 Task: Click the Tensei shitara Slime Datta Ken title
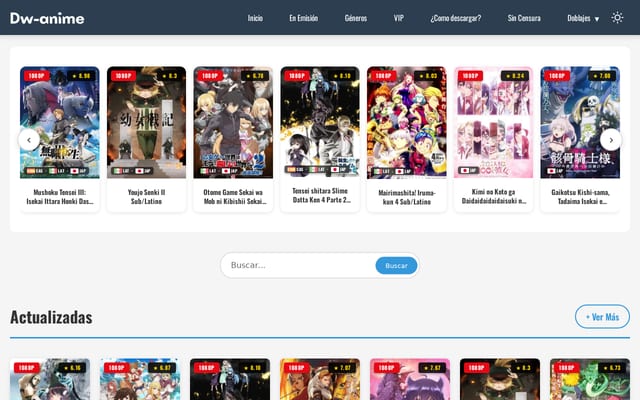(320, 196)
